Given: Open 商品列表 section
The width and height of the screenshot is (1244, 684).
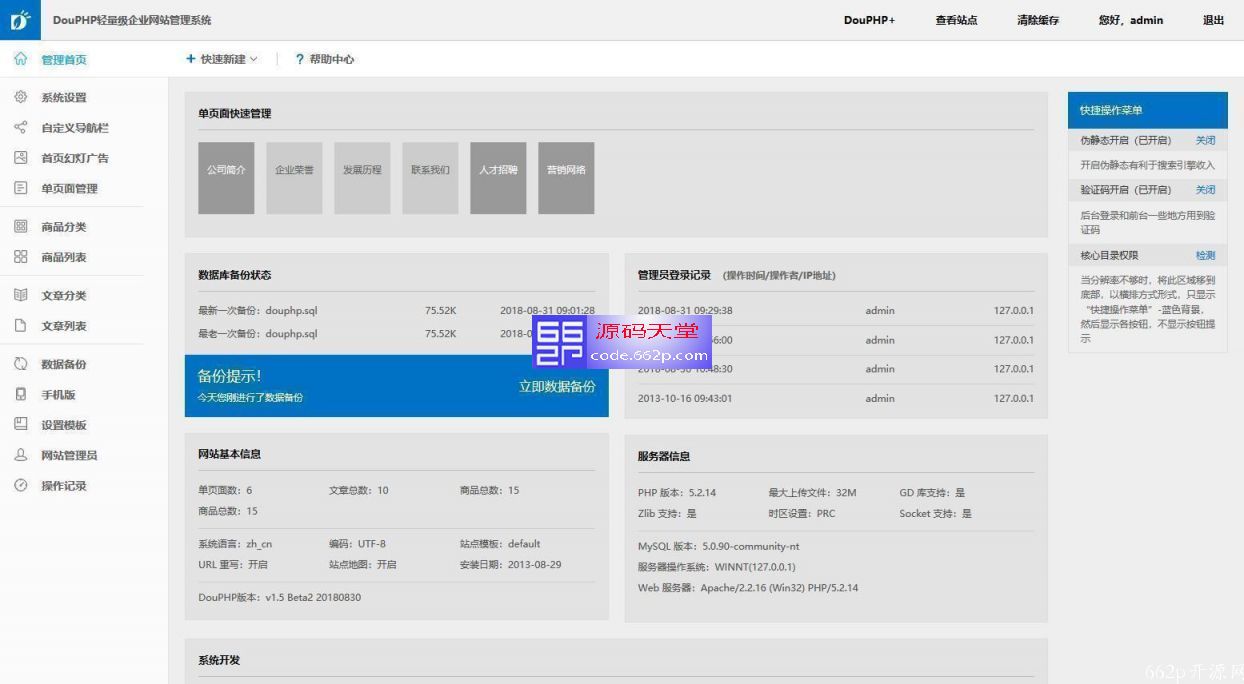Looking at the screenshot, I should coord(64,257).
